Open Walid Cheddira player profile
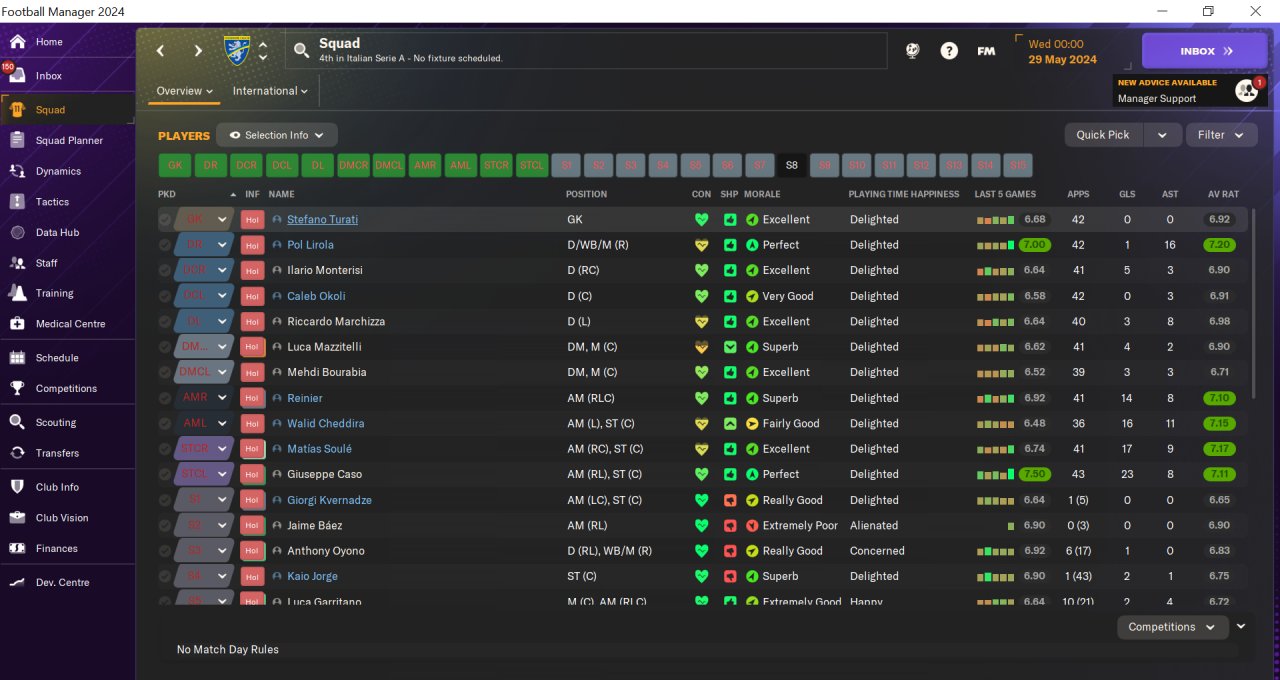 (325, 423)
